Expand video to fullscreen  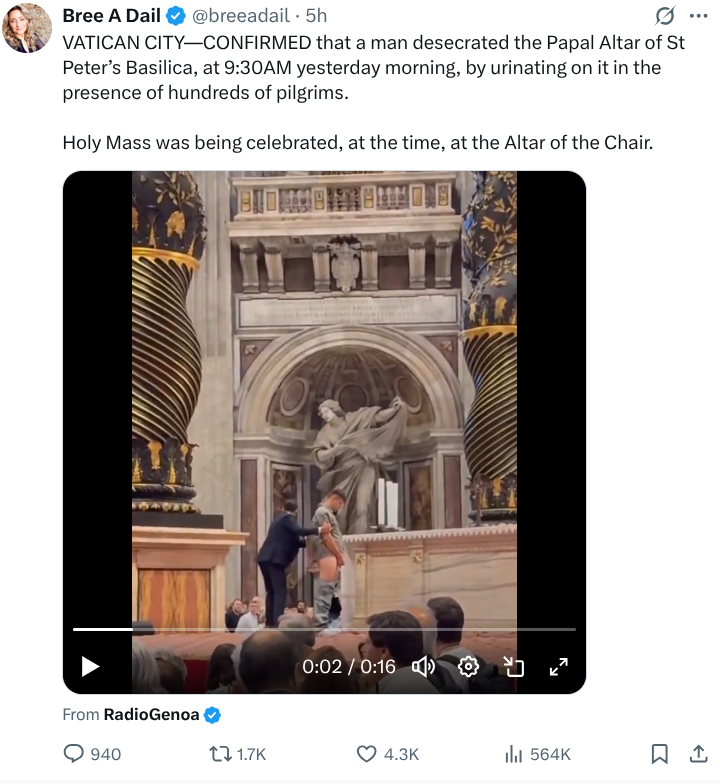pyautogui.click(x=558, y=666)
